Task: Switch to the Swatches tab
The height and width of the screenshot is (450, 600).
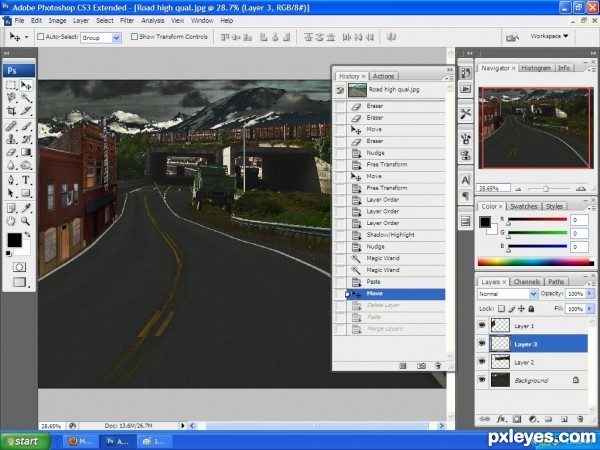Action: (x=523, y=206)
